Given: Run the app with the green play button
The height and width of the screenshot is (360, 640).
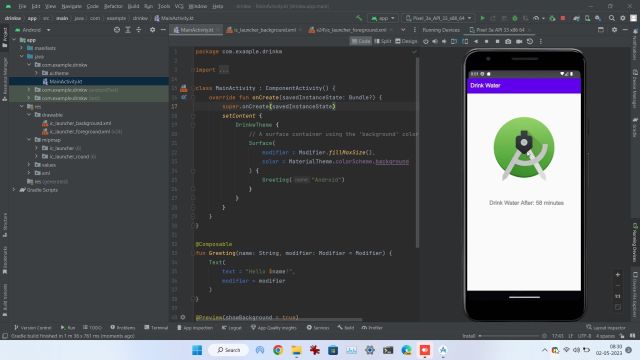Looking at the screenshot, I should click(482, 18).
